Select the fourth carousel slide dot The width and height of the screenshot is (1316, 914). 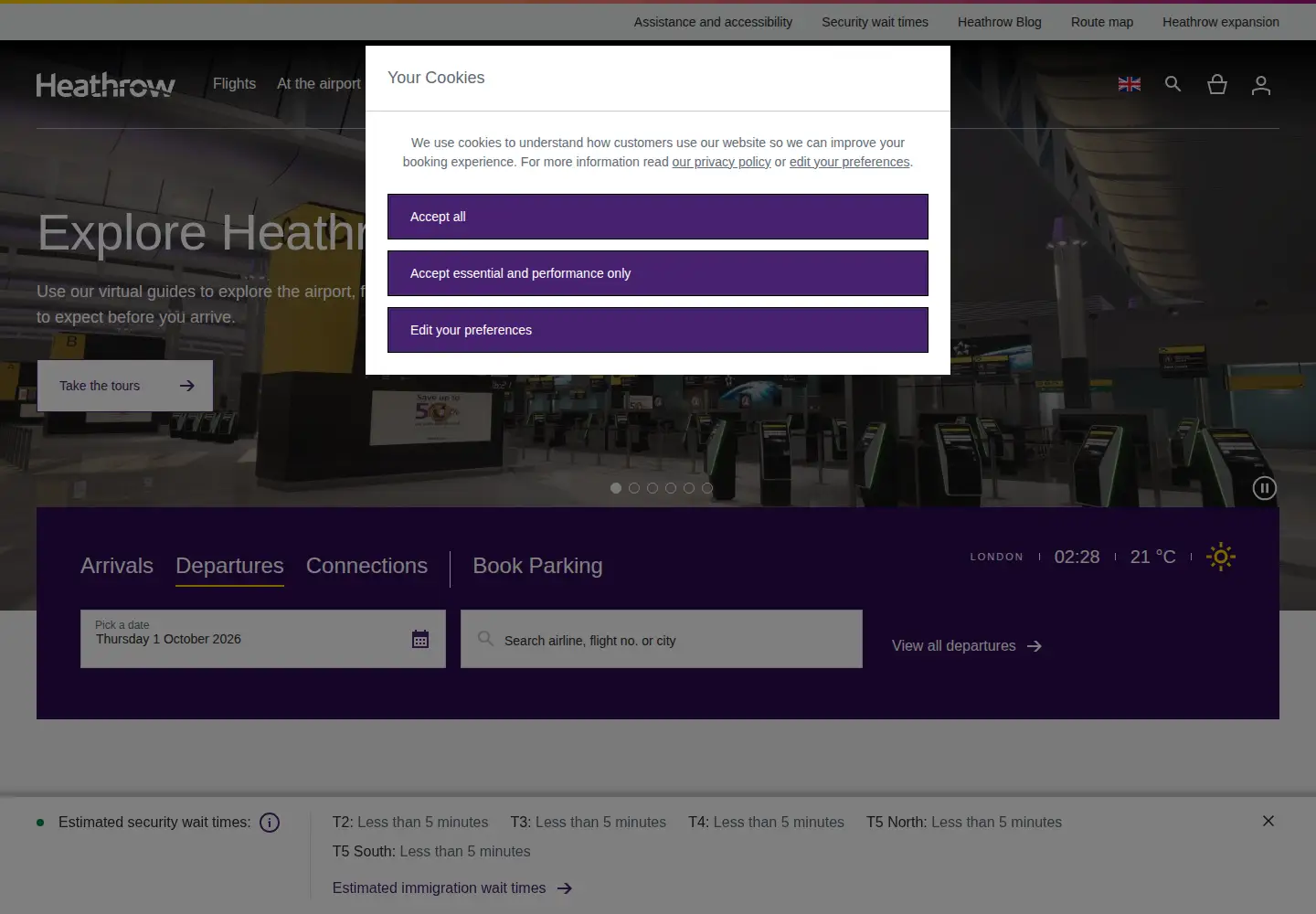(671, 488)
